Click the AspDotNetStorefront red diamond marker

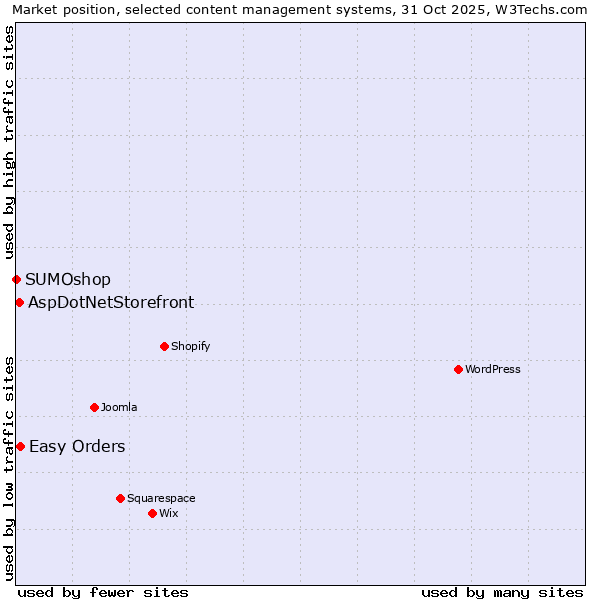click(19, 302)
